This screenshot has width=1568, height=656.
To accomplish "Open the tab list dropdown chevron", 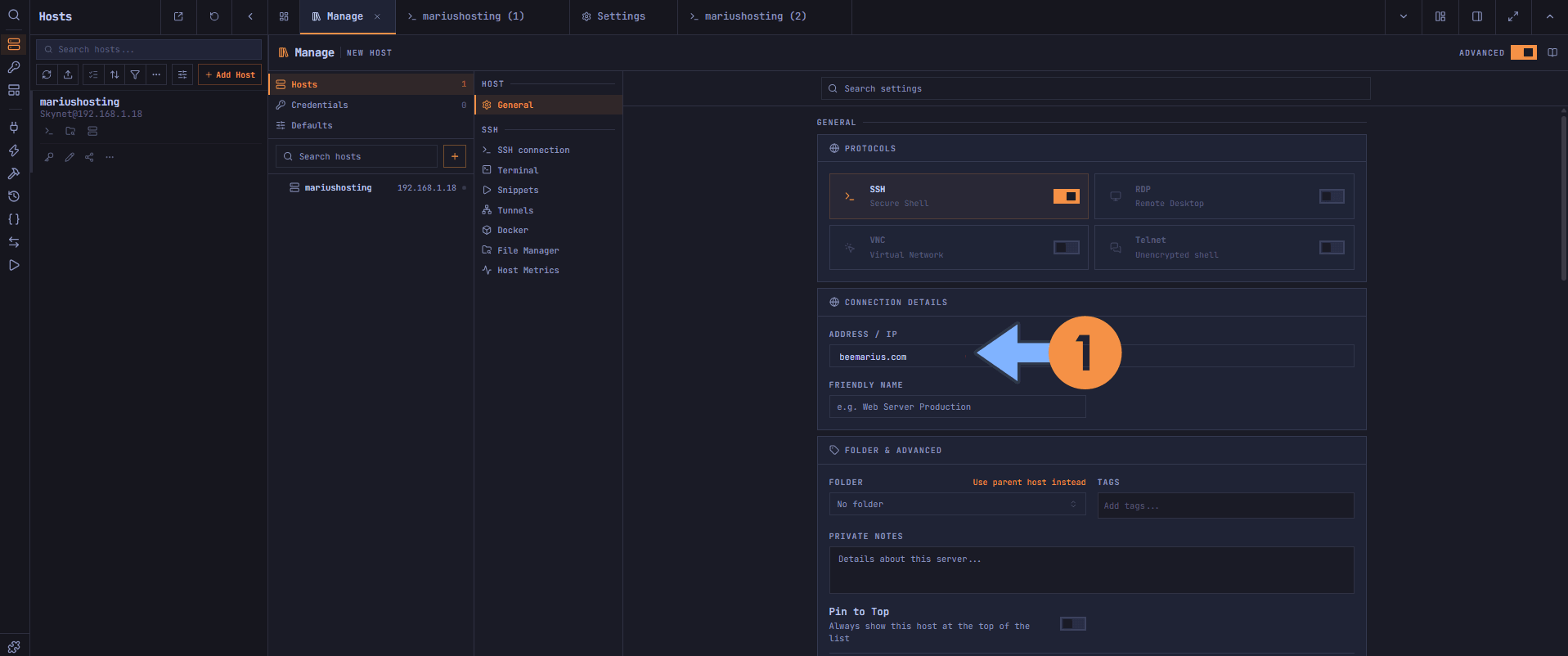I will pyautogui.click(x=1404, y=16).
